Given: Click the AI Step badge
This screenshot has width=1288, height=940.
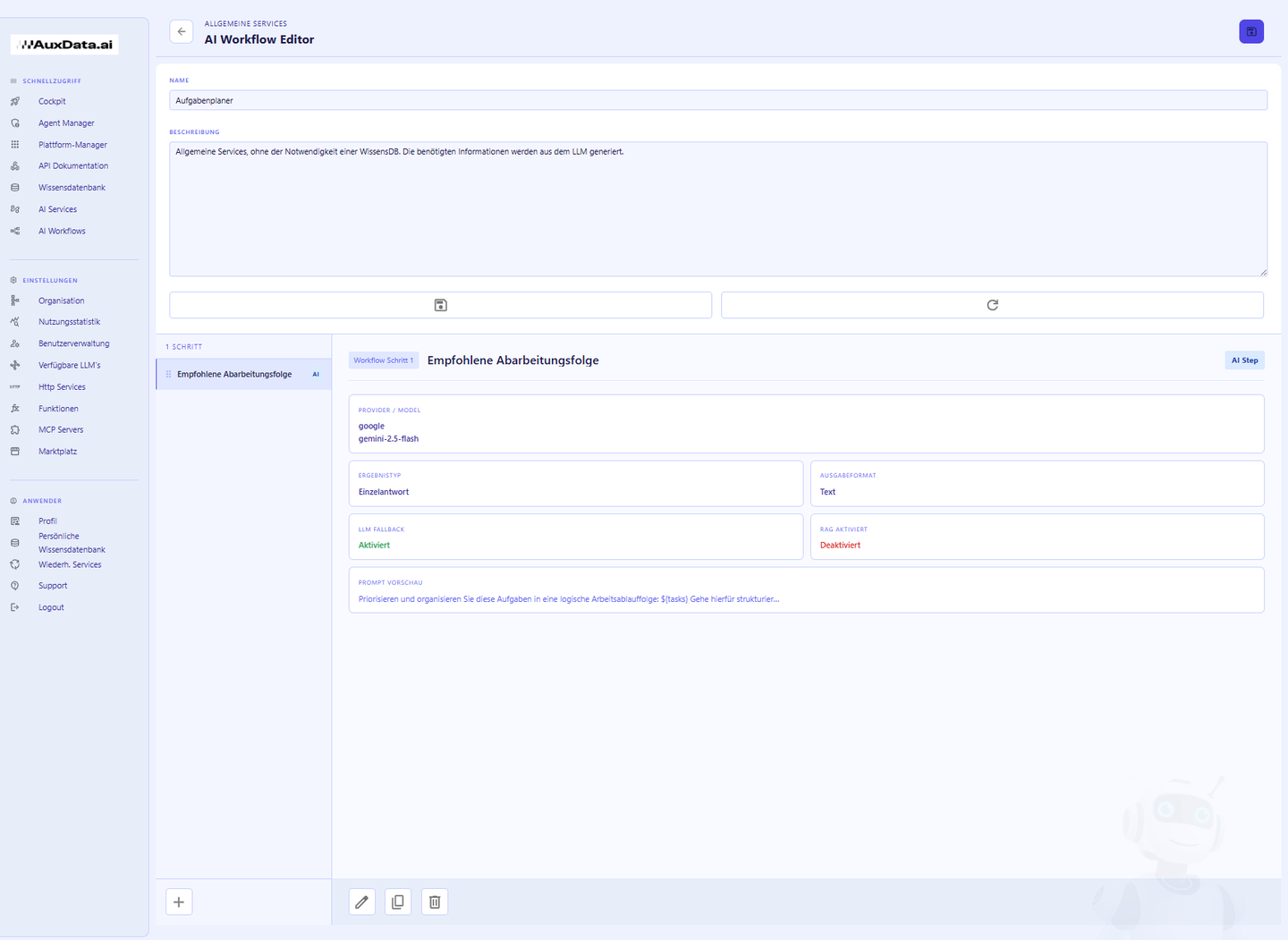Looking at the screenshot, I should pyautogui.click(x=1244, y=360).
